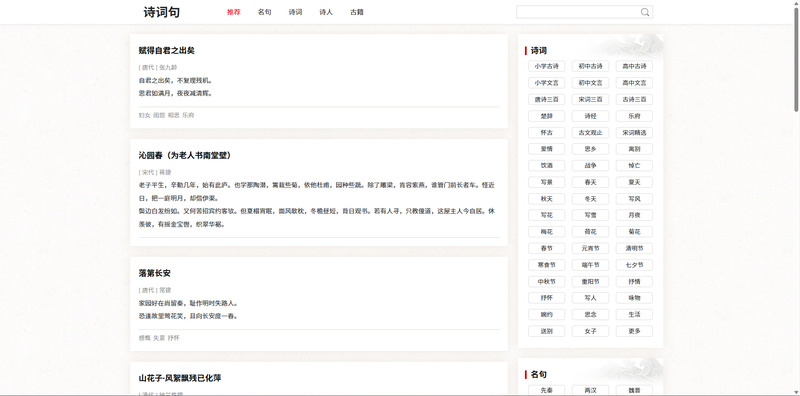Image resolution: width=800 pixels, height=396 pixels.
Task: Pick the 重阳节 festival button
Action: [x=590, y=282]
